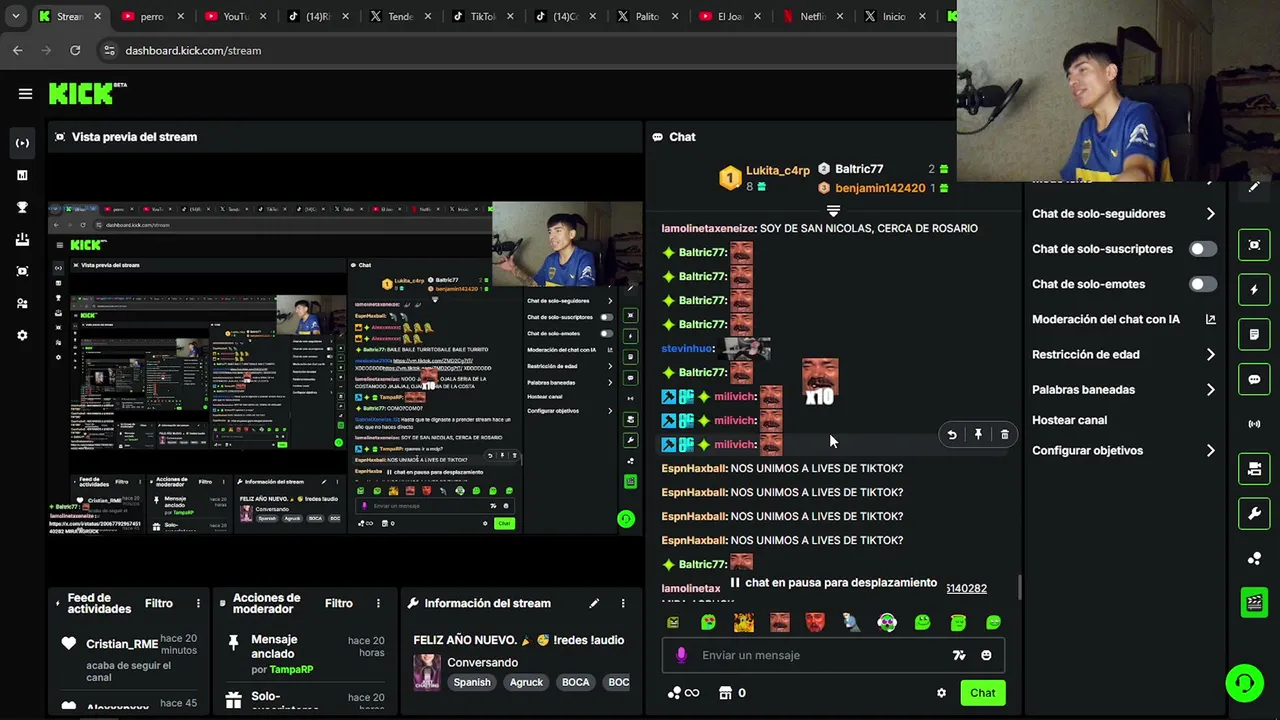Open the achievements trophy sidebar icon
This screenshot has height=720, width=1280.
point(22,207)
